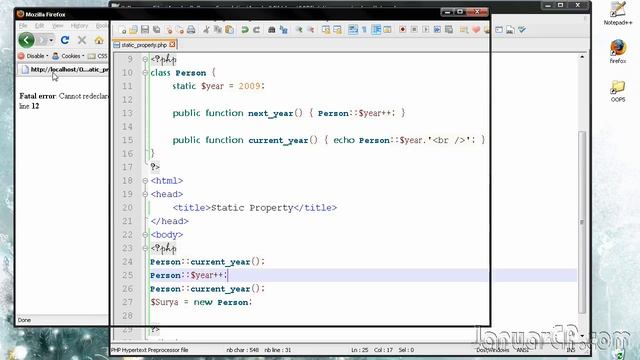Viewport: 640px width, 360px height.
Task: Redo the edit via toolbar
Action: pos(256,30)
